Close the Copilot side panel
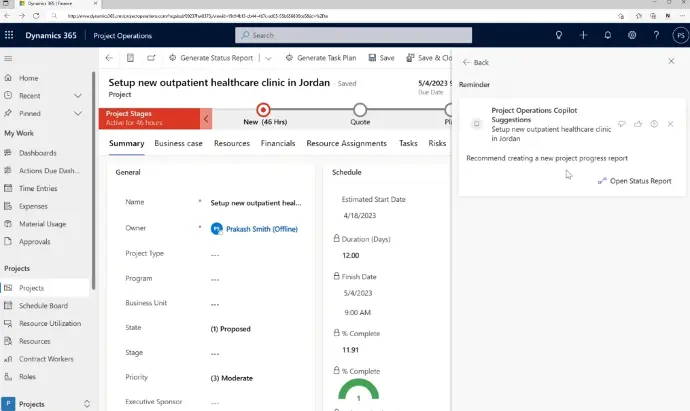The width and height of the screenshot is (690, 411). pos(671,61)
